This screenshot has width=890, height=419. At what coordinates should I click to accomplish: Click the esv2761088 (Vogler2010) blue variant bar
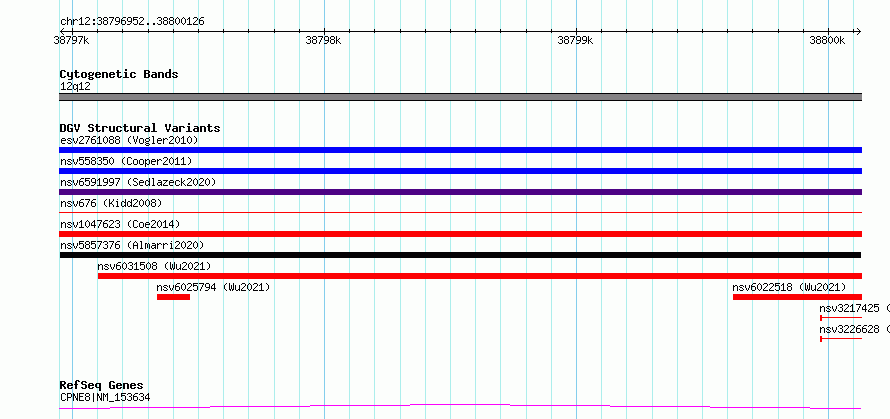pyautogui.click(x=460, y=150)
